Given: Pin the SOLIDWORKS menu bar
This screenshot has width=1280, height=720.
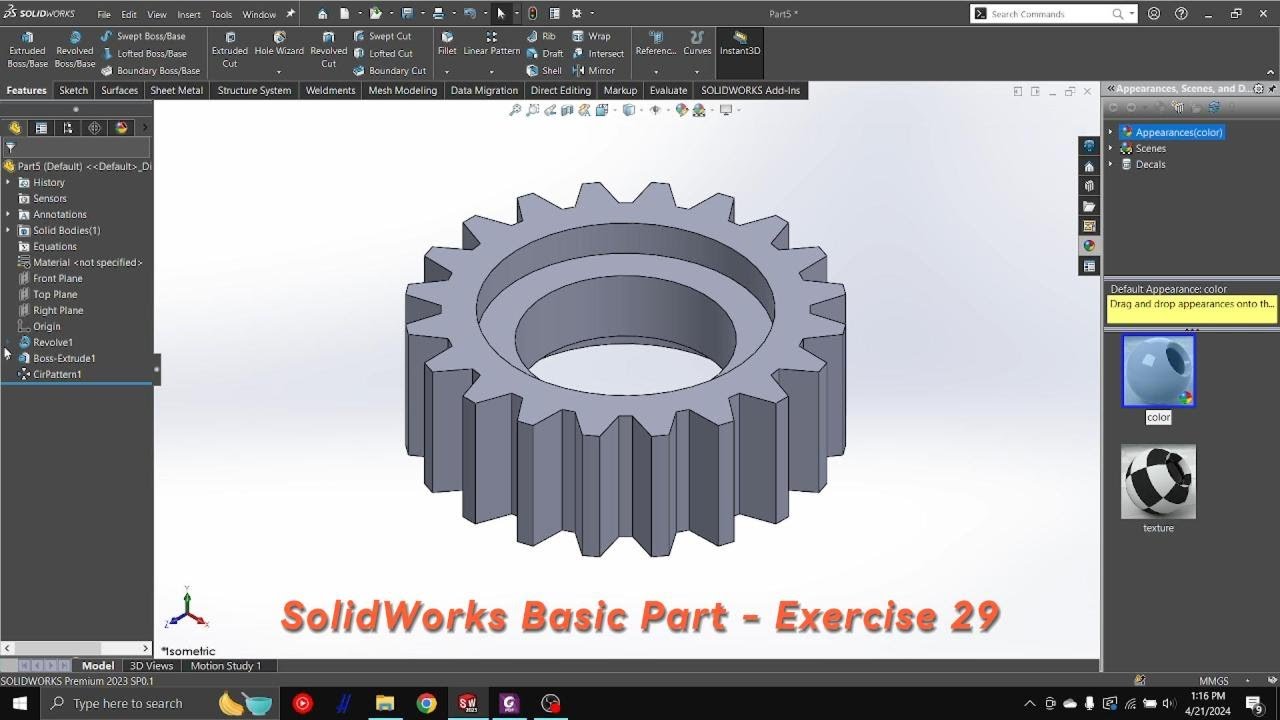Looking at the screenshot, I should tap(290, 14).
